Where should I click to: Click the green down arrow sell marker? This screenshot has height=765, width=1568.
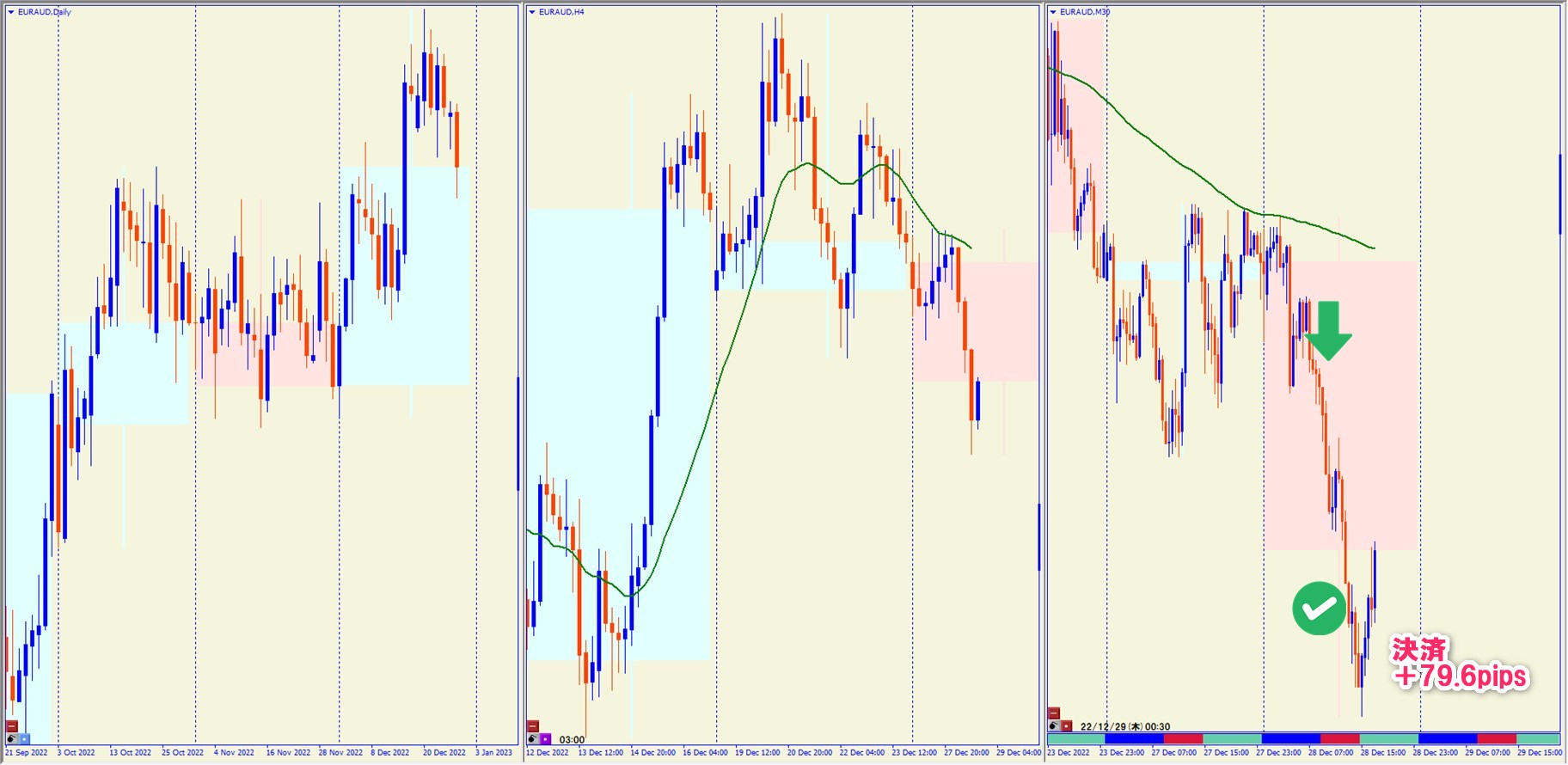click(x=1328, y=330)
